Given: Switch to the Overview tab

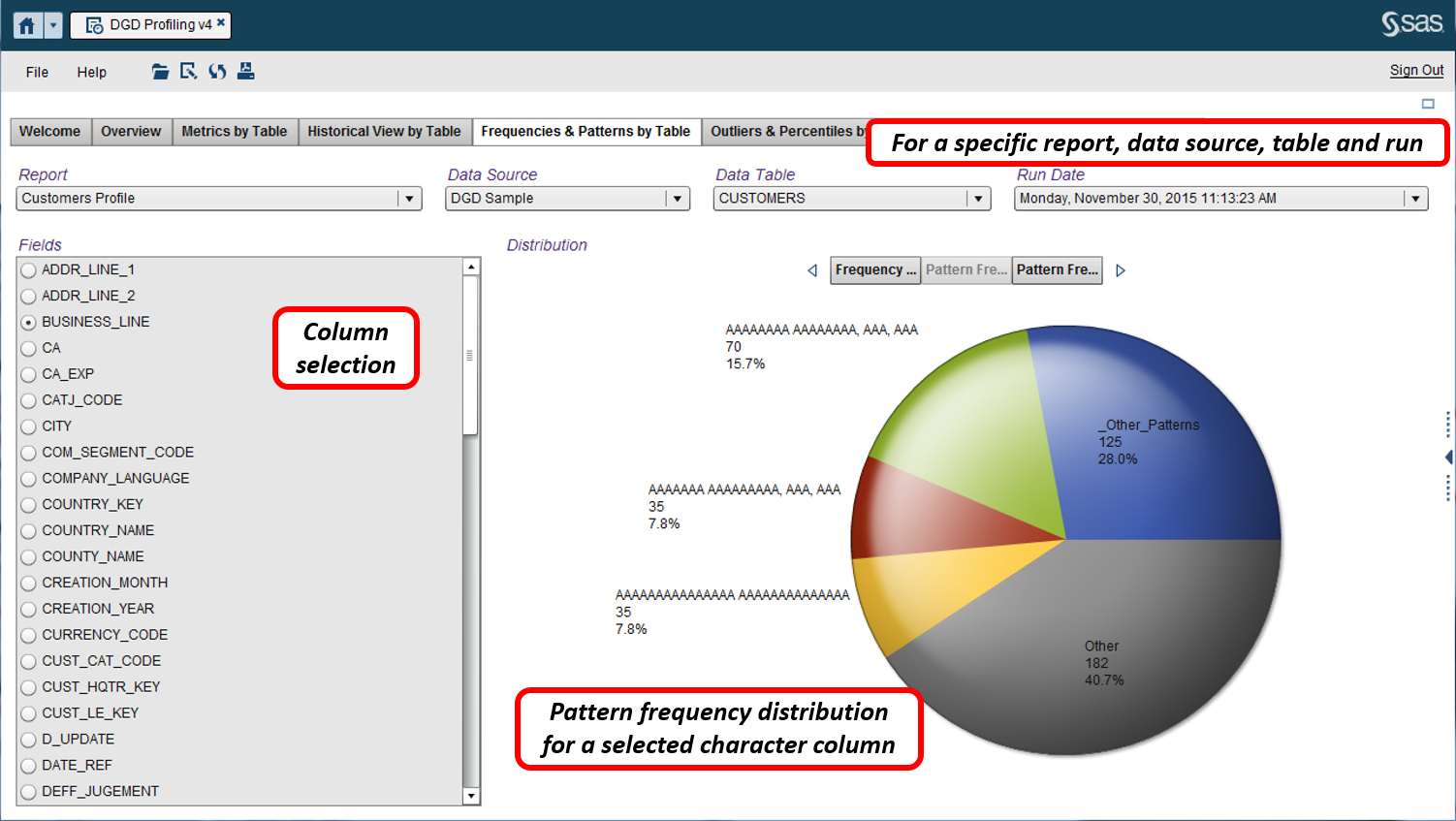Looking at the screenshot, I should 132,131.
